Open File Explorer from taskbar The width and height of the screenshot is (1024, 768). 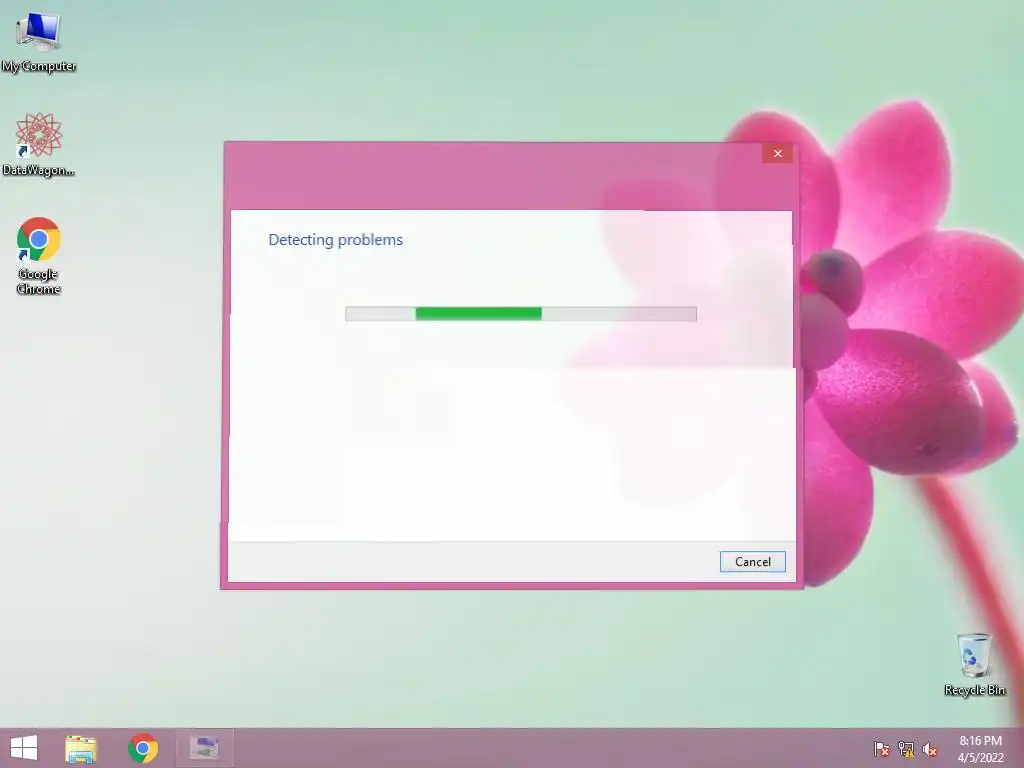[81, 748]
